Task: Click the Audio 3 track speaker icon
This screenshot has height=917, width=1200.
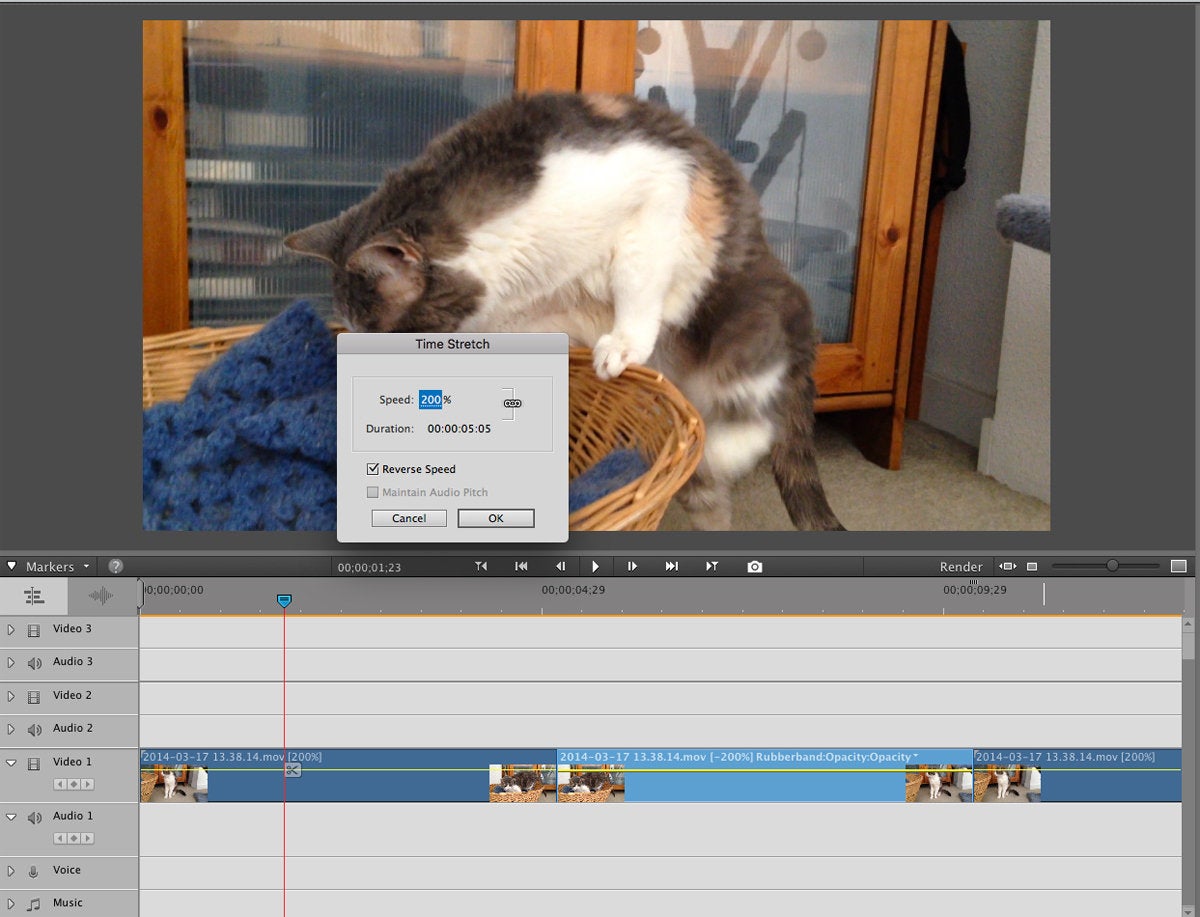Action: coord(34,663)
